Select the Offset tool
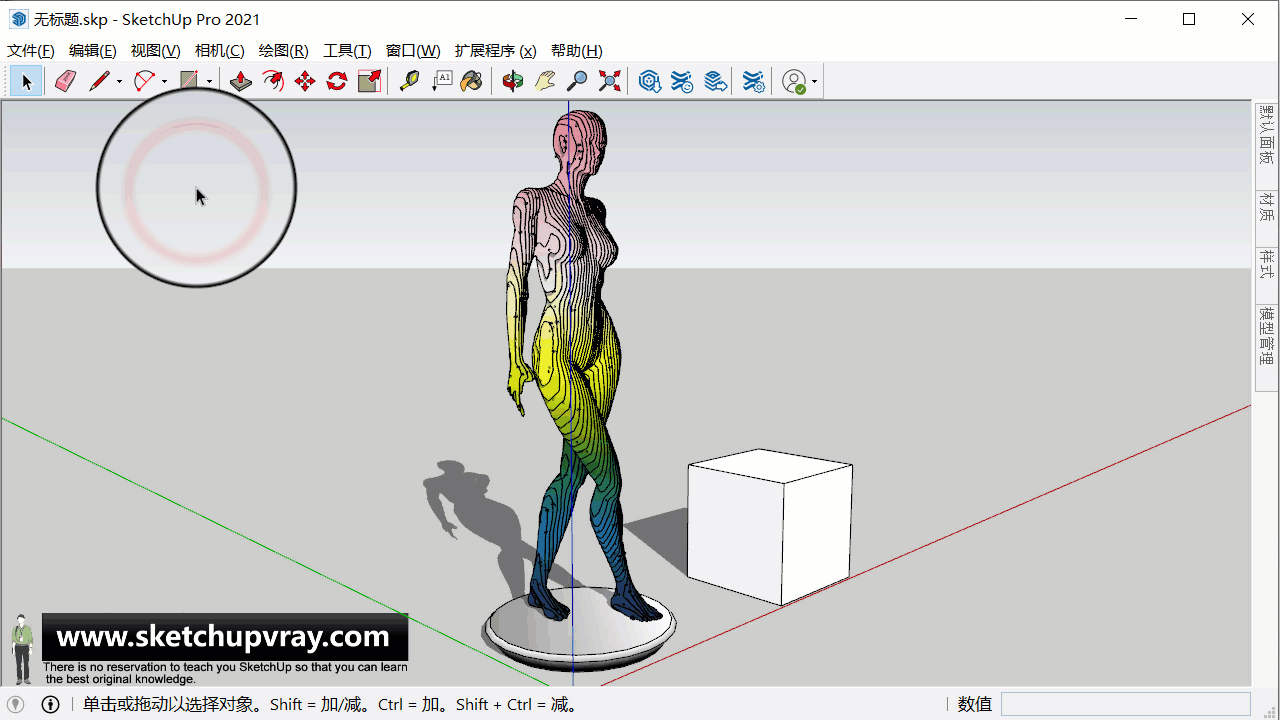Viewport: 1280px width, 720px height. coord(273,81)
